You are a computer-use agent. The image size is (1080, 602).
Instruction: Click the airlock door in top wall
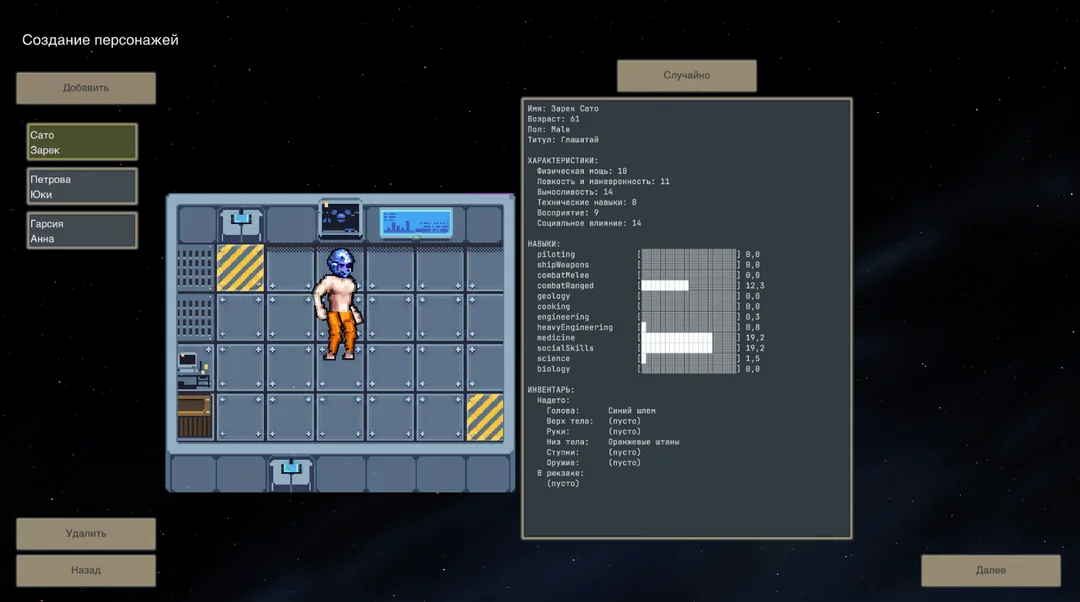[x=241, y=224]
